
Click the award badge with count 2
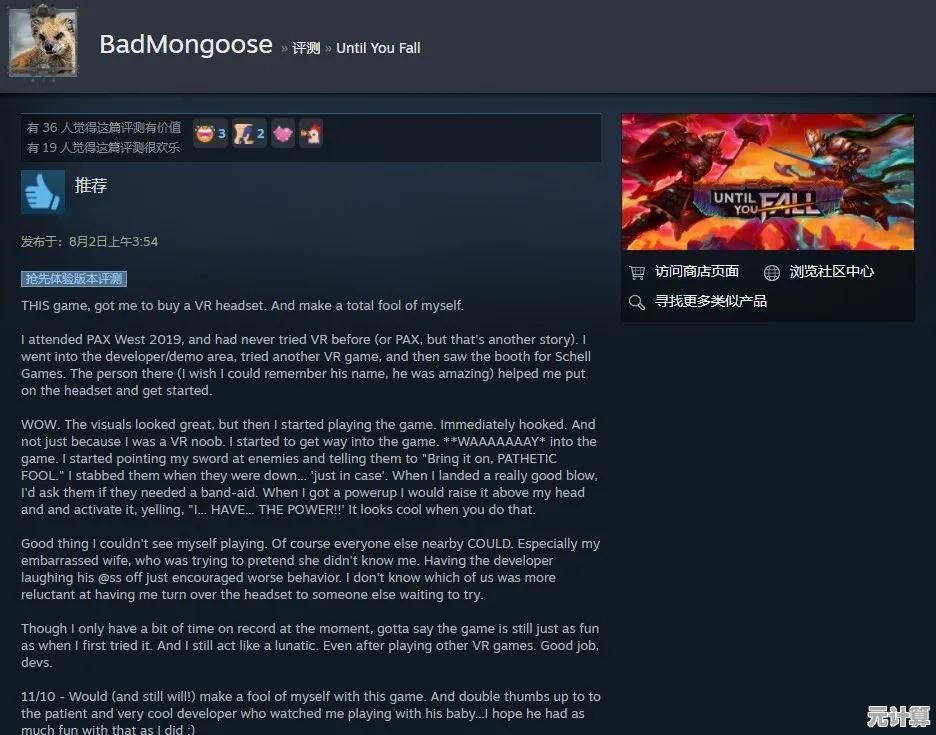[x=249, y=134]
